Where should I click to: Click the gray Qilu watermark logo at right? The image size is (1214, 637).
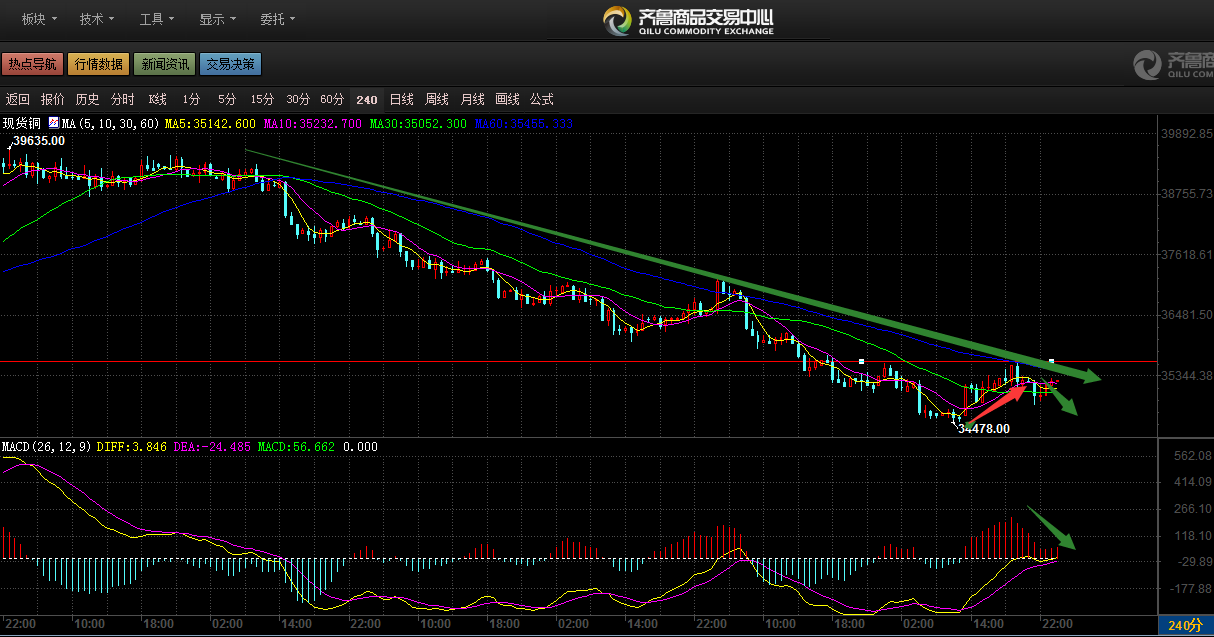click(1172, 64)
